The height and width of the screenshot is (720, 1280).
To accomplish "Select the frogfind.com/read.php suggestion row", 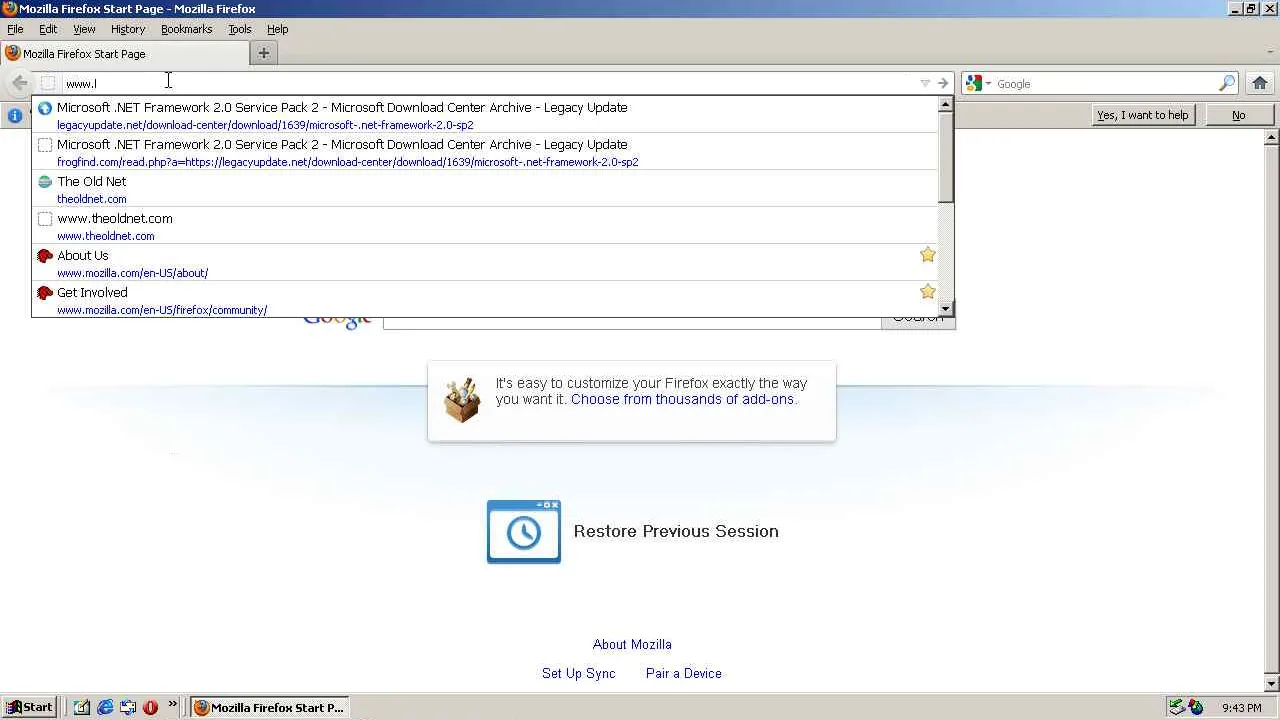I will (x=485, y=152).
